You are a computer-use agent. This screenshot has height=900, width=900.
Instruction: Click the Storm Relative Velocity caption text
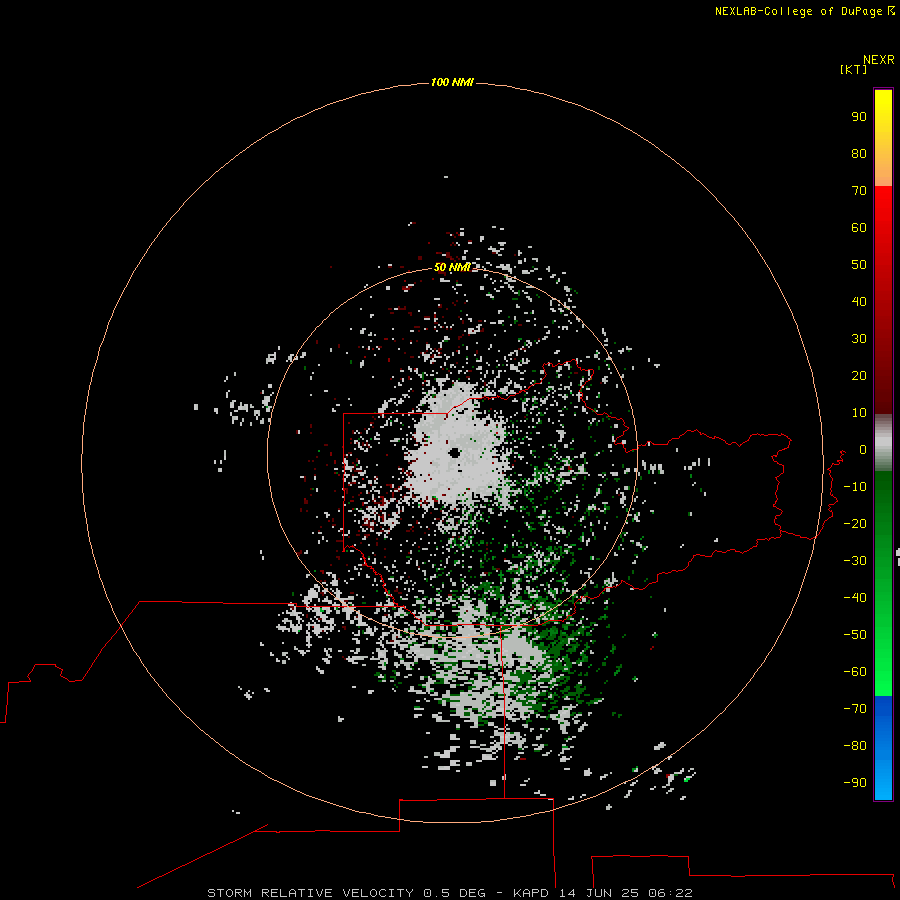click(x=450, y=893)
